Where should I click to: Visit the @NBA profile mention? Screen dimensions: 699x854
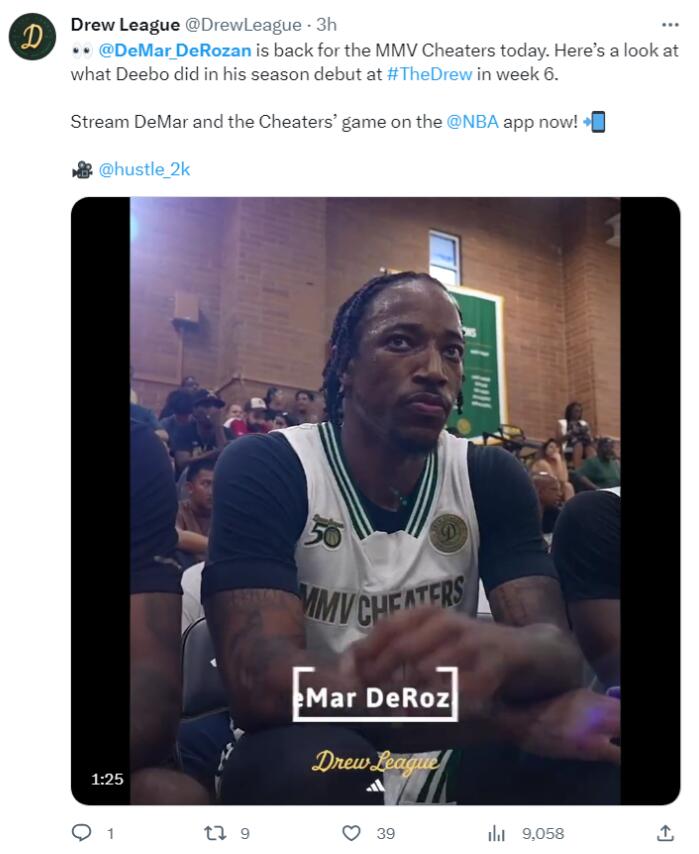point(466,122)
